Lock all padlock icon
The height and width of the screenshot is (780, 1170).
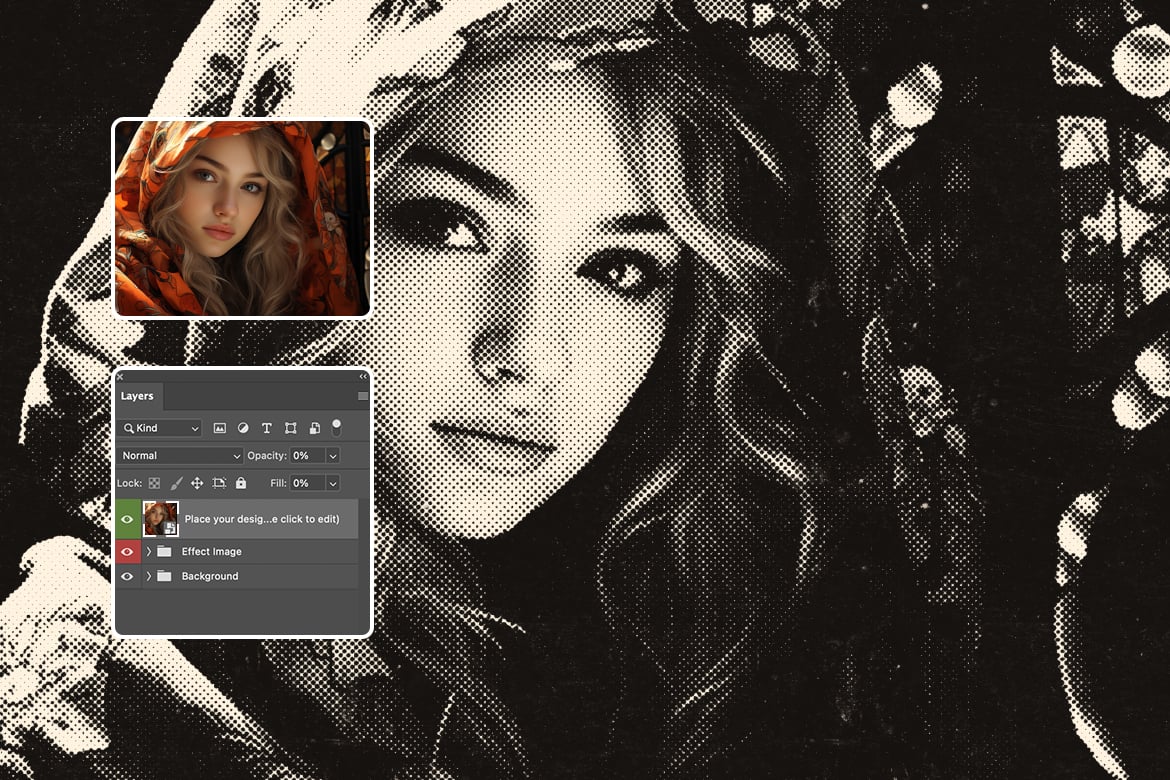click(x=241, y=483)
